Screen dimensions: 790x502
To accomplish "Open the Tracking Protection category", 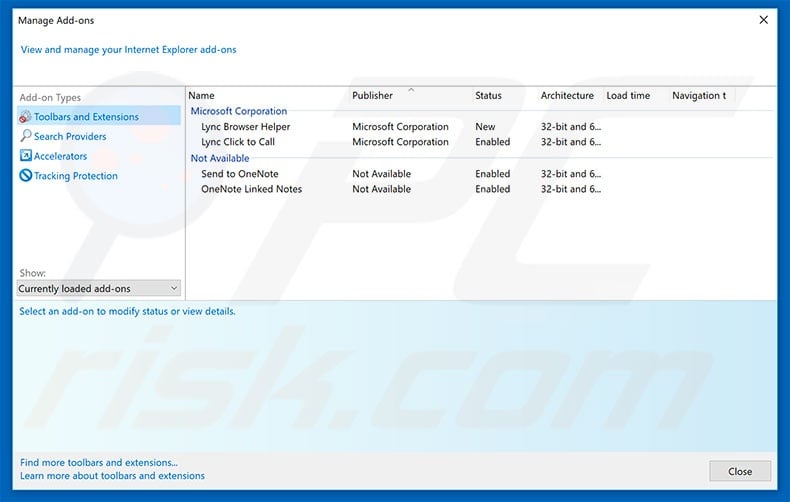I will tap(76, 176).
